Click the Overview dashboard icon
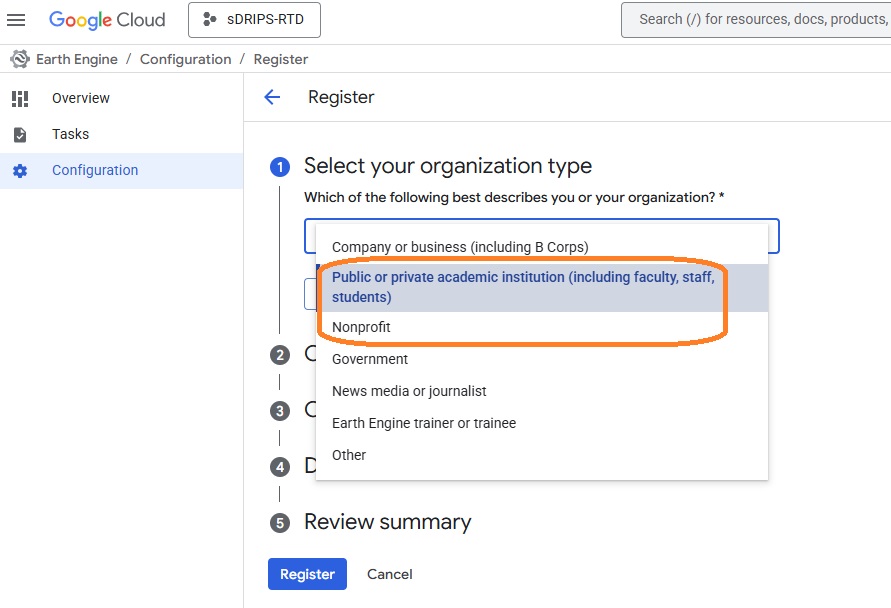This screenshot has height=608, width=891. (x=20, y=98)
